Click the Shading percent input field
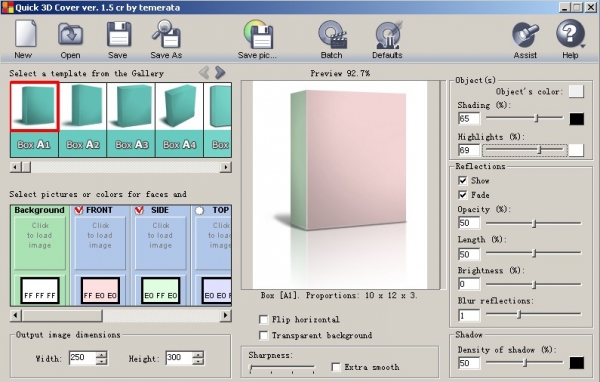Image resolution: width=600 pixels, height=382 pixels. point(468,119)
